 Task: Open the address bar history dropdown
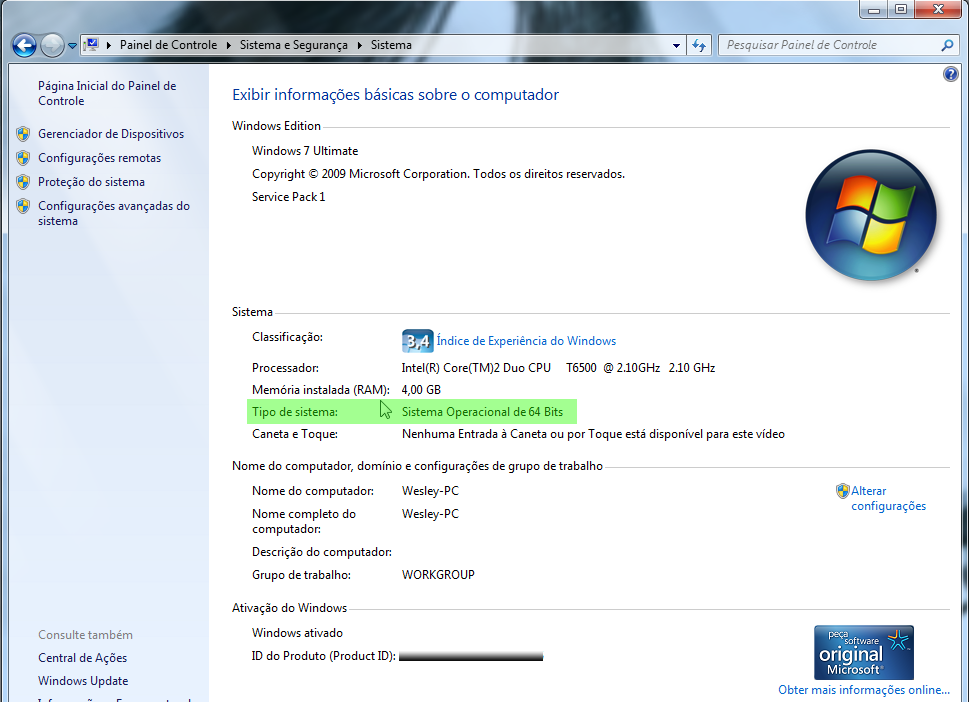677,45
